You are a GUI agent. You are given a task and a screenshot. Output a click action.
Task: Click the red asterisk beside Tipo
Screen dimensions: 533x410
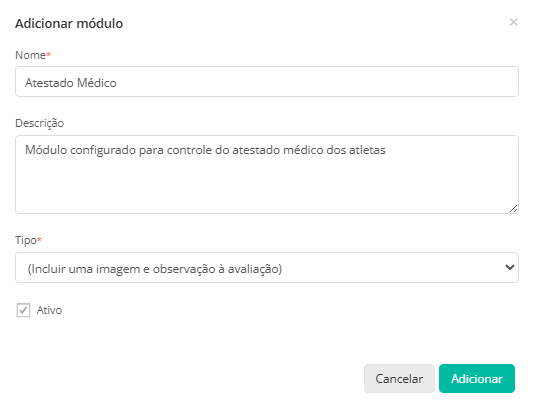39,239
